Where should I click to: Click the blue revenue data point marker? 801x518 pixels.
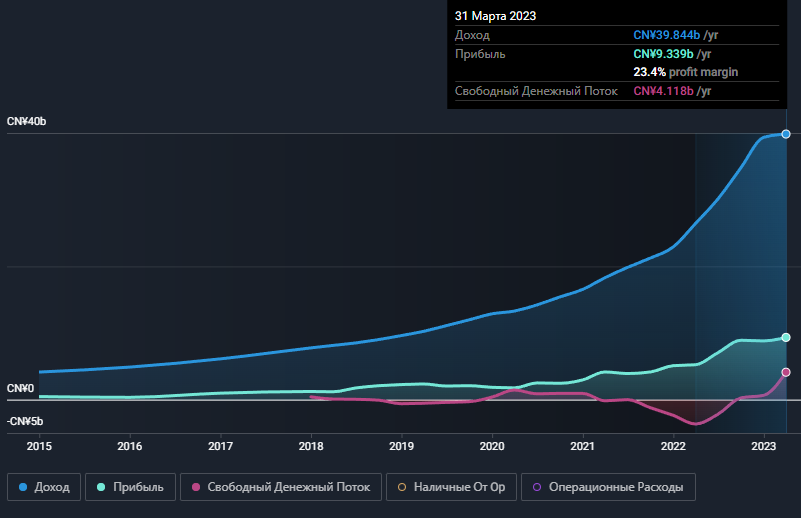coord(786,134)
